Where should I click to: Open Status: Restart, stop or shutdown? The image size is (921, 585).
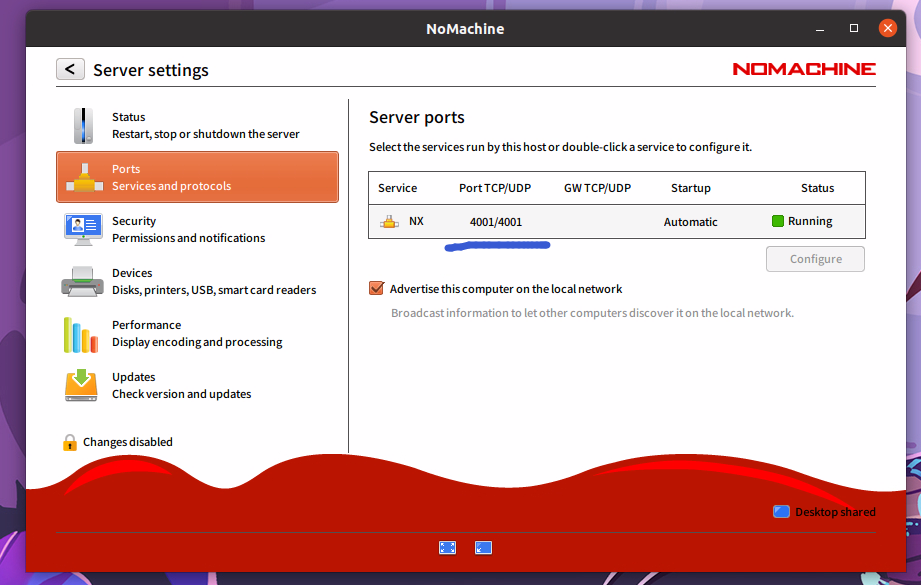pos(197,125)
